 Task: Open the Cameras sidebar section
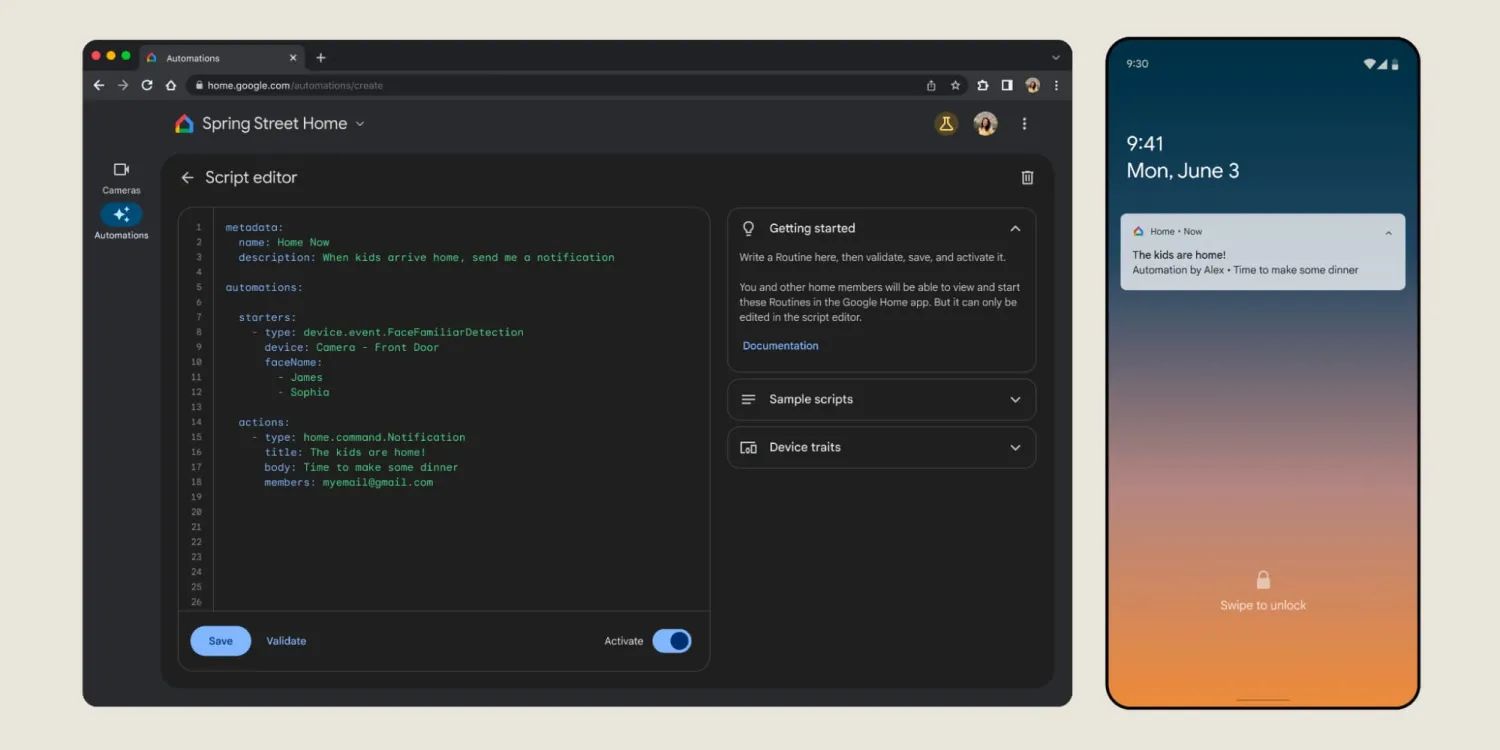coord(121,177)
